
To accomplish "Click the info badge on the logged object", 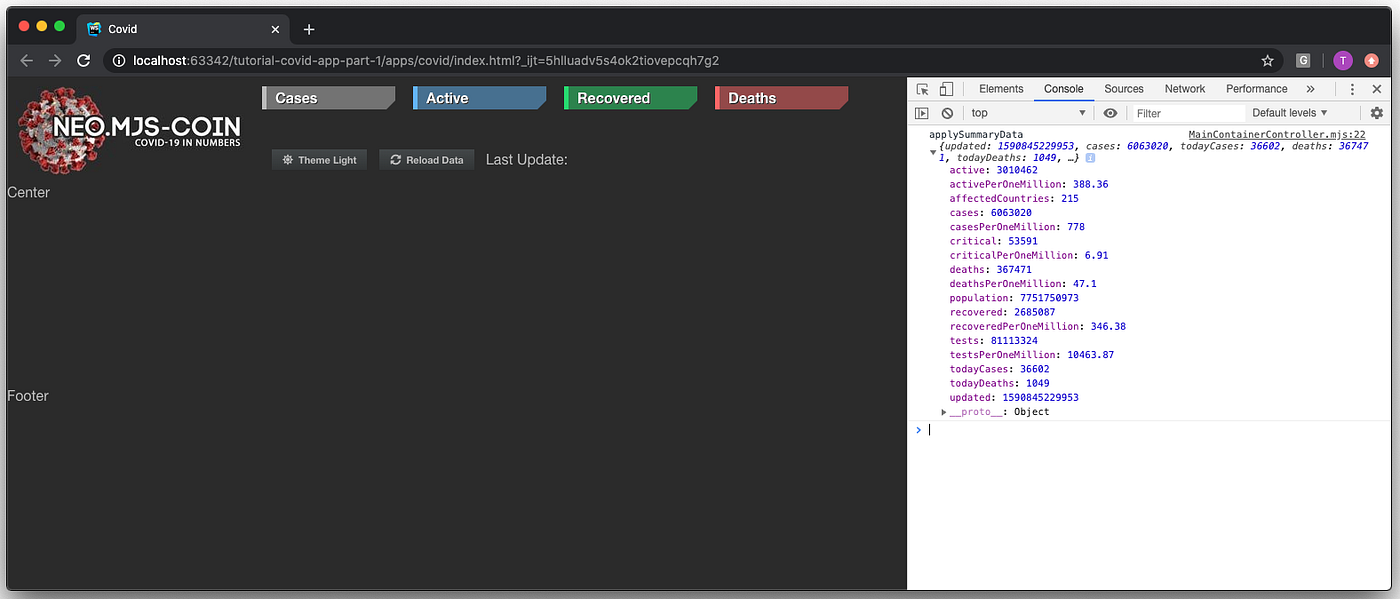I will (1089, 157).
